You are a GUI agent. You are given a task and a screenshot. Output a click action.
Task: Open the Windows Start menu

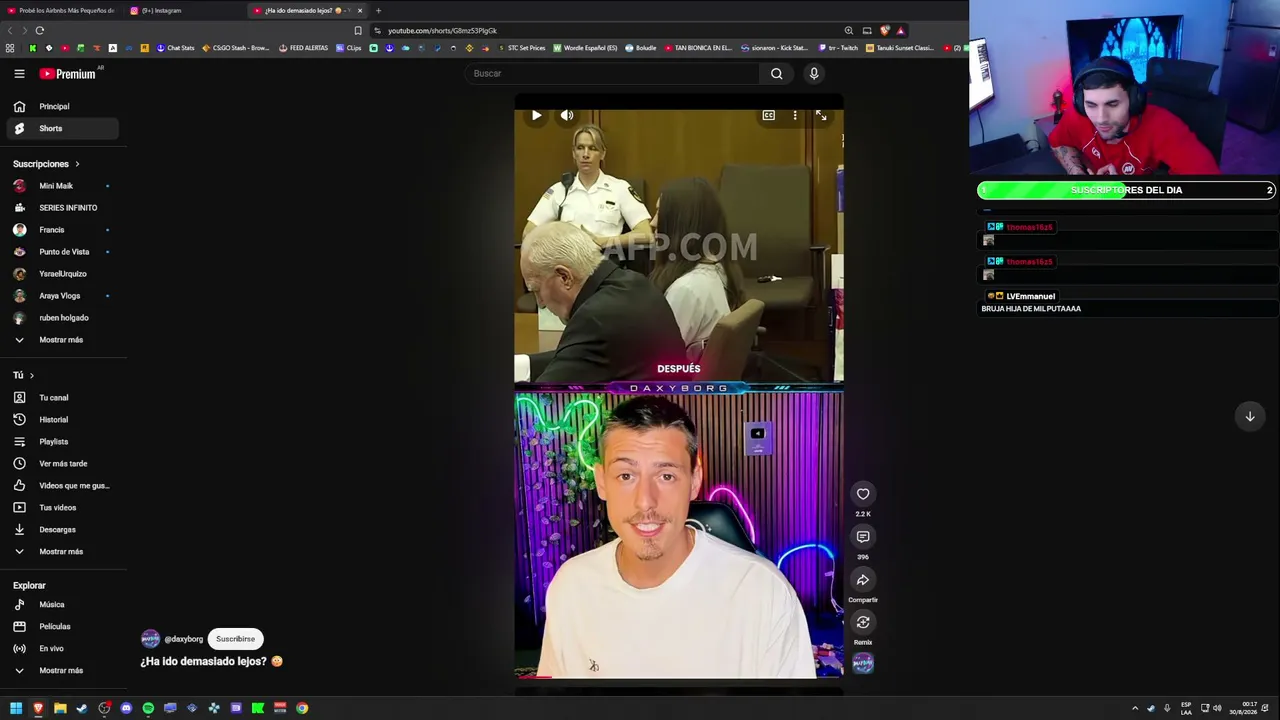click(x=16, y=708)
